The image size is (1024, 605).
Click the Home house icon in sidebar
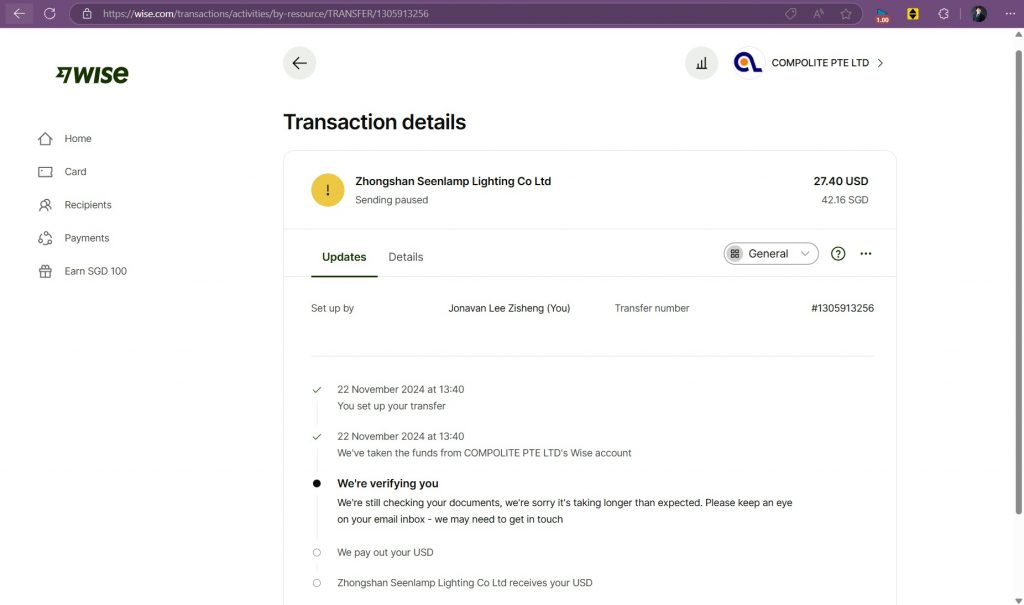pos(45,139)
